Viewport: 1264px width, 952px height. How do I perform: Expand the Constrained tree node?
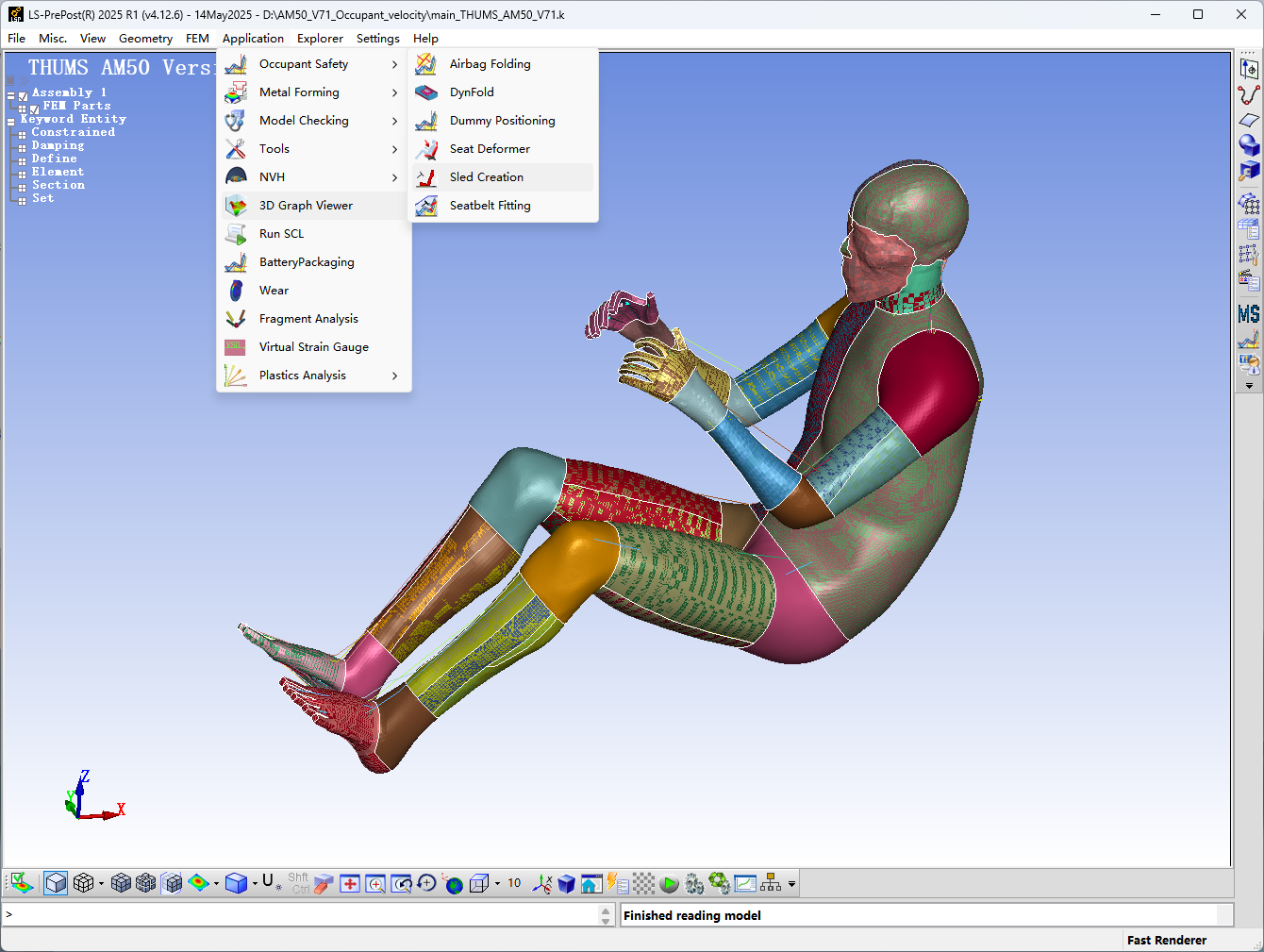pyautogui.click(x=22, y=135)
